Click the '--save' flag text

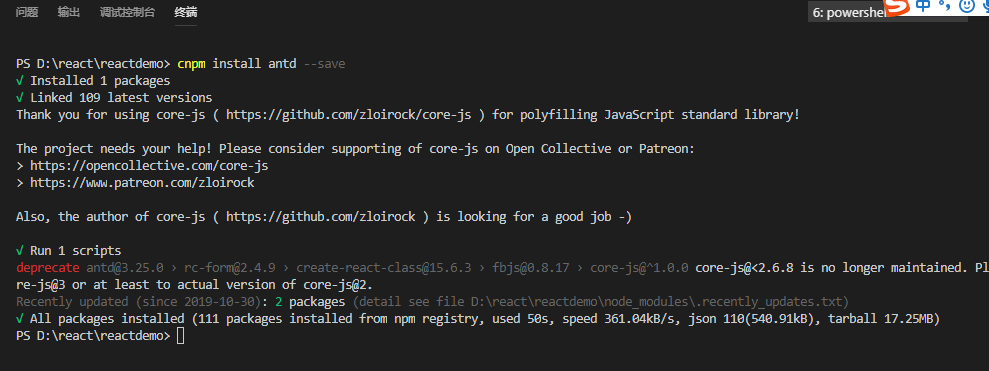point(324,64)
